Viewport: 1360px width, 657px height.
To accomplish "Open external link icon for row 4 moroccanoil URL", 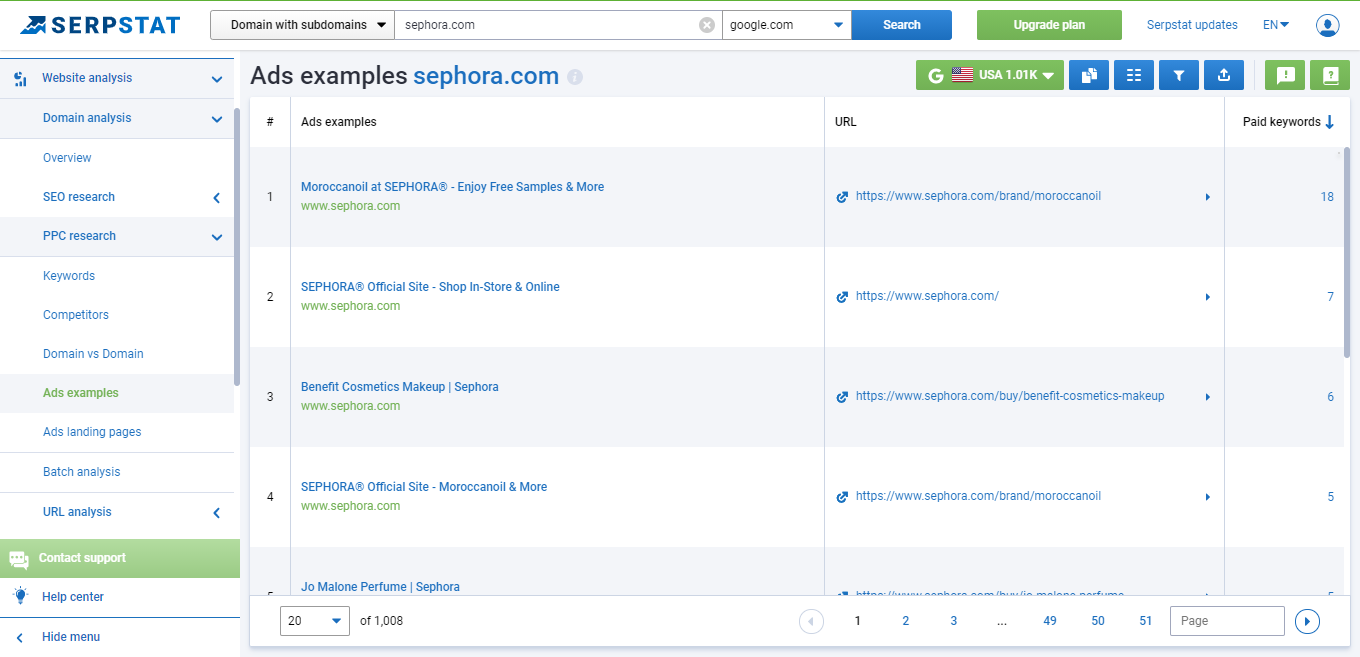I will (x=842, y=497).
